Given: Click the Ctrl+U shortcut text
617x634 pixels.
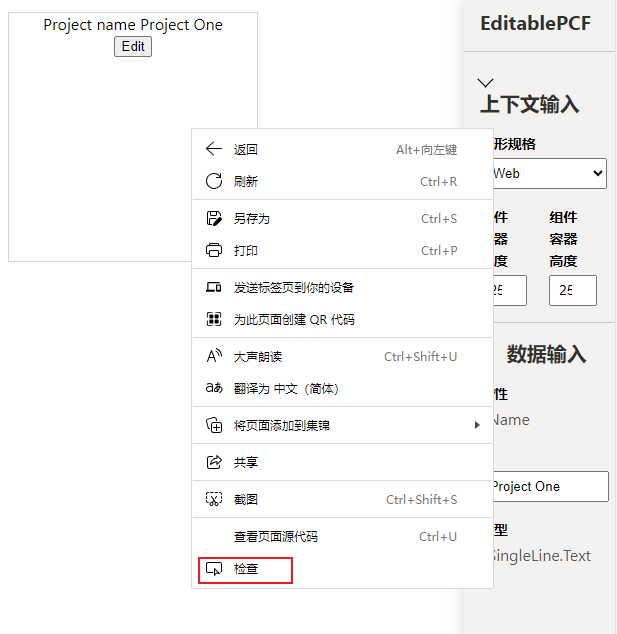Looking at the screenshot, I should [438, 537].
